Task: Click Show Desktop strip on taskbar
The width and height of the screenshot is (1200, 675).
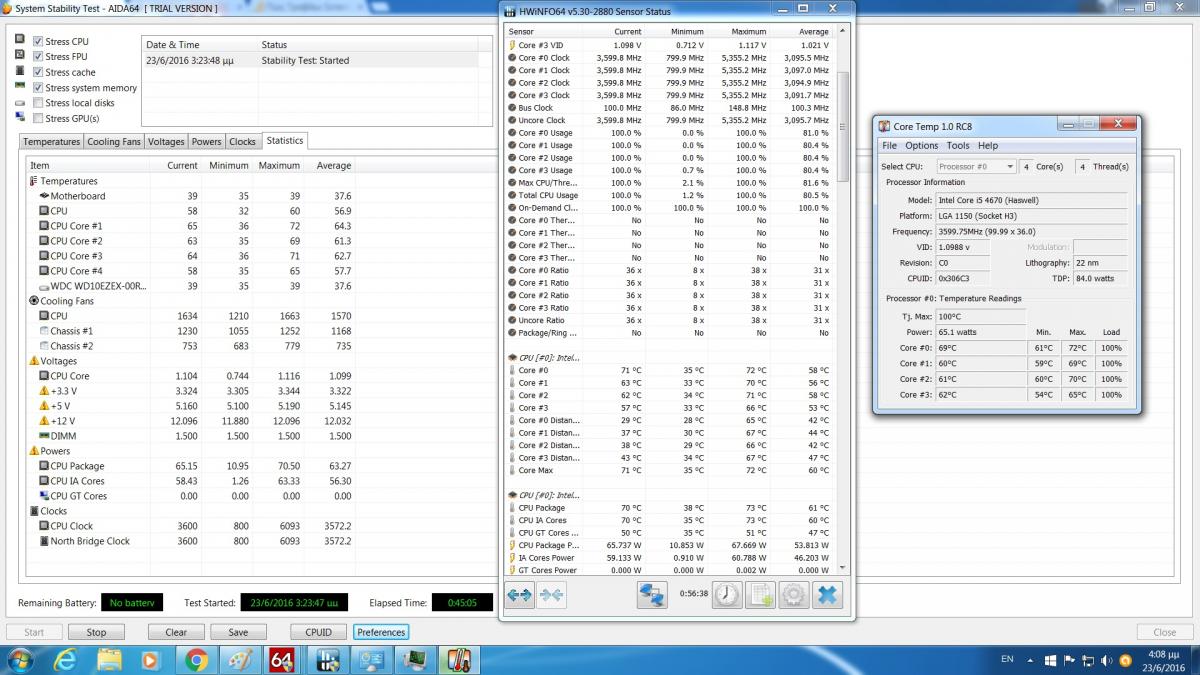Action: (1194, 660)
